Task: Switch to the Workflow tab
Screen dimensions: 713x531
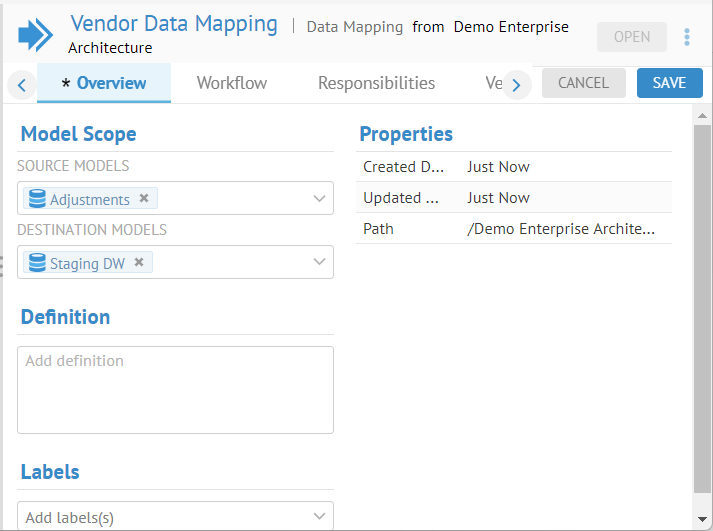Action: (231, 83)
